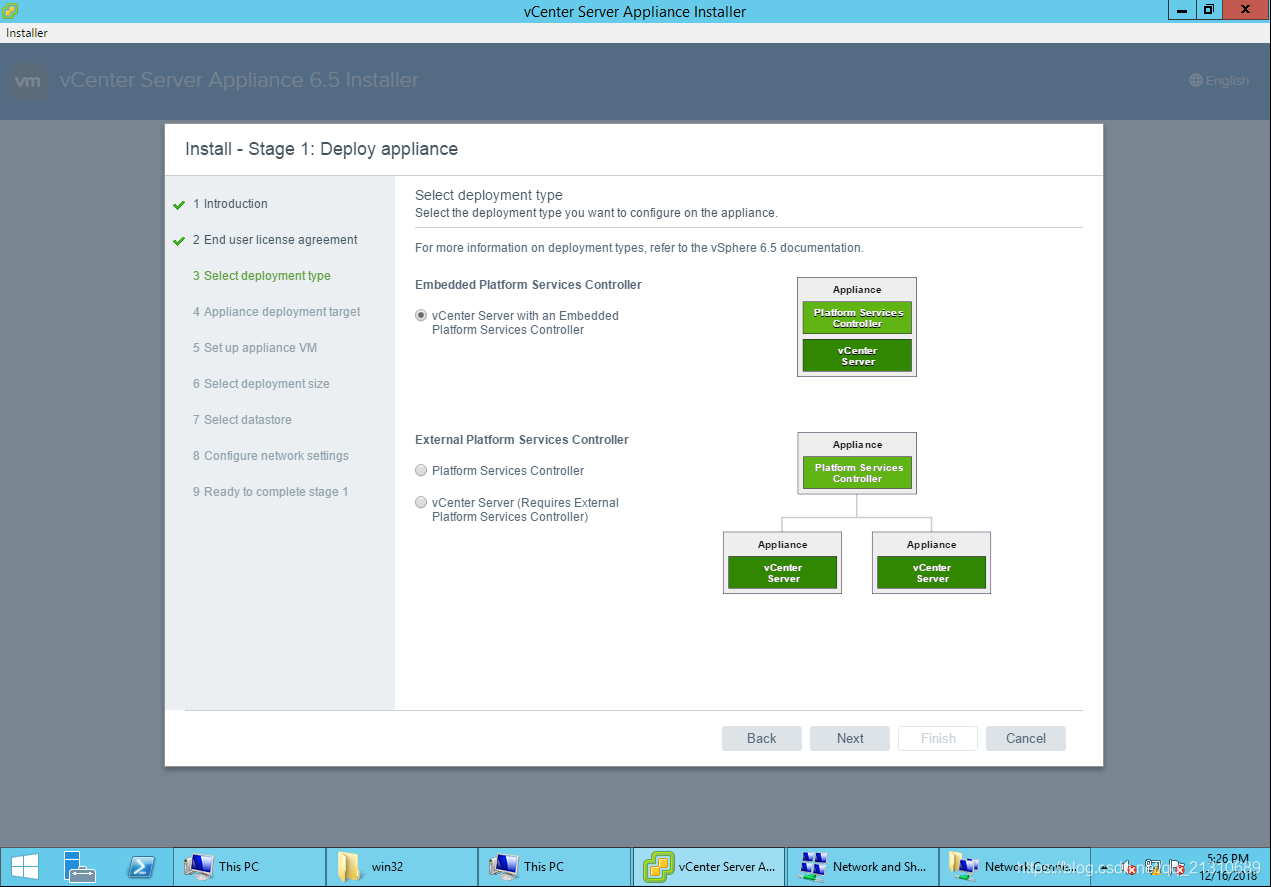The height and width of the screenshot is (887, 1271).
Task: Click the Next button
Action: tap(850, 738)
